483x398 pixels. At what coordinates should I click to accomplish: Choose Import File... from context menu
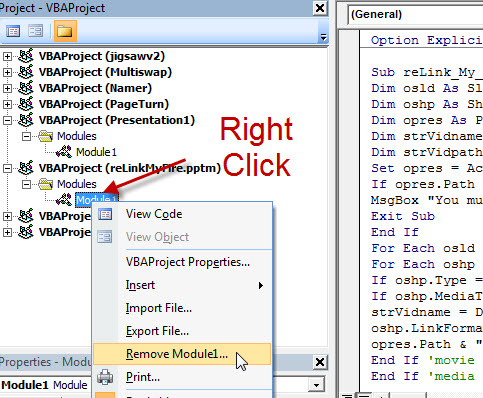(182, 308)
